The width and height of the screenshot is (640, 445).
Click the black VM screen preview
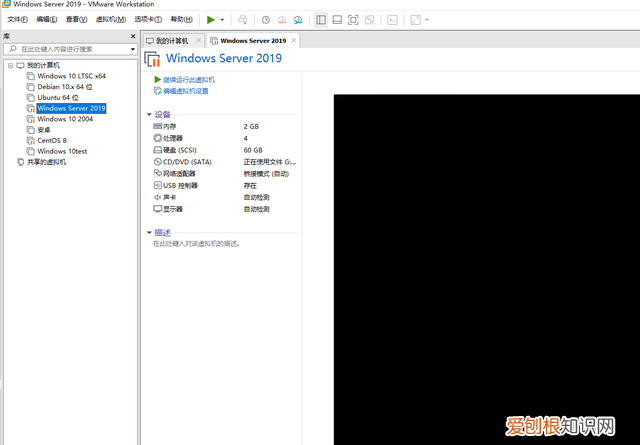point(487,269)
